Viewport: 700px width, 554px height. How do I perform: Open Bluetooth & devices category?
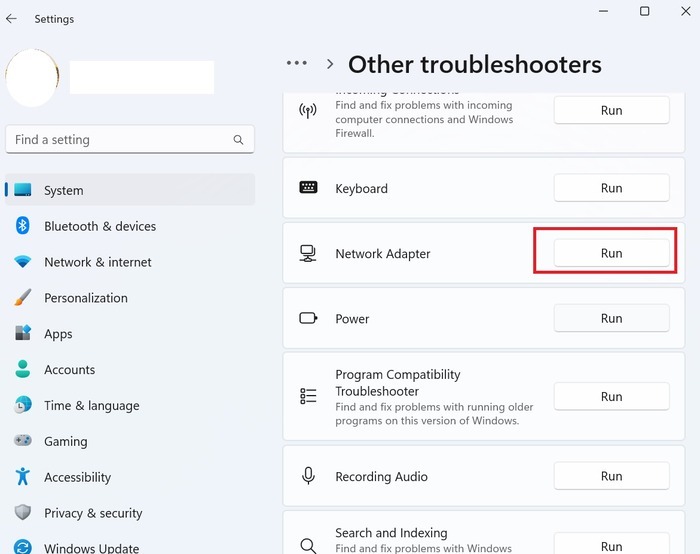click(x=130, y=226)
